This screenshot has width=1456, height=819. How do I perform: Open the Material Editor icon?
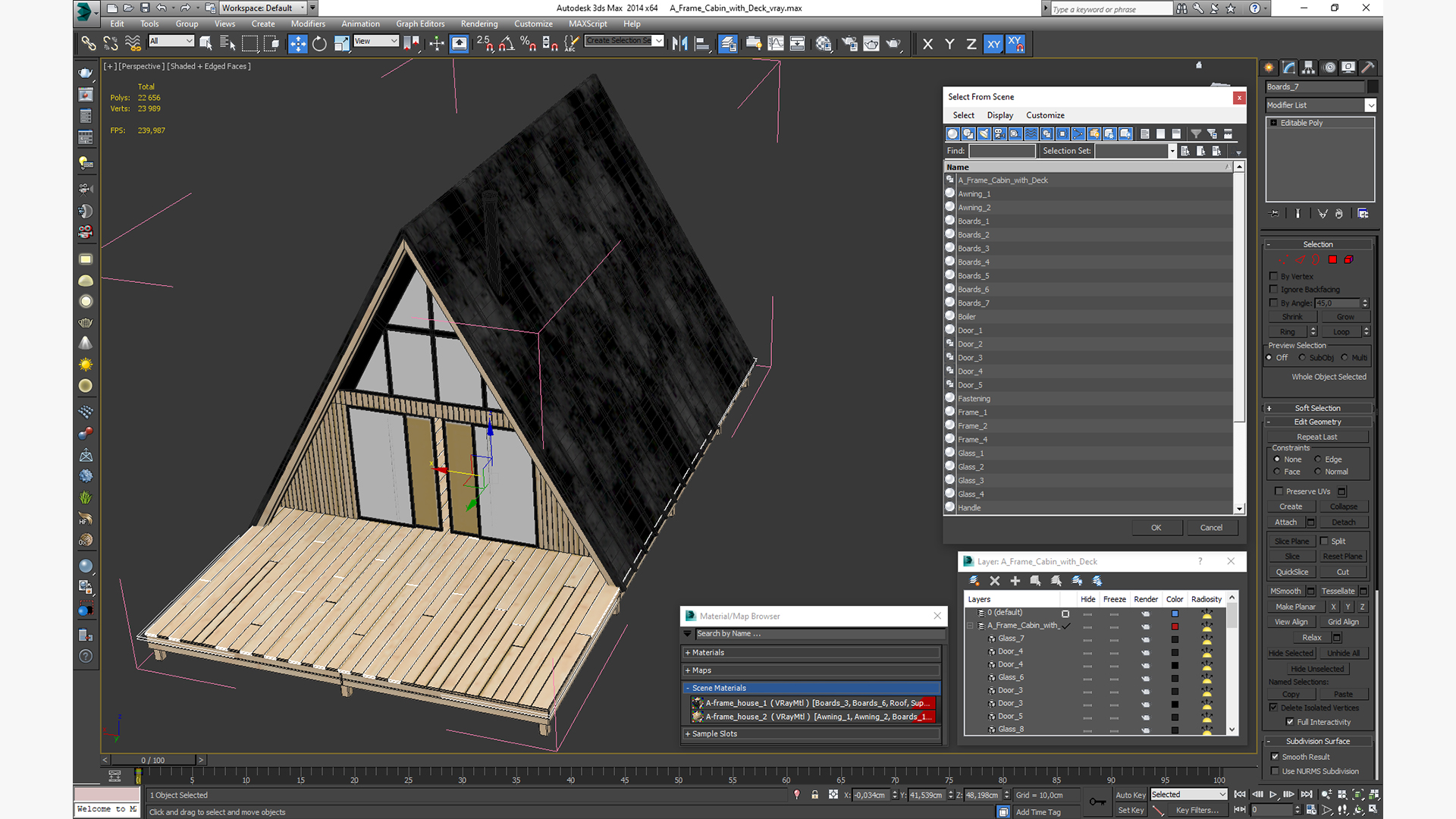(824, 44)
